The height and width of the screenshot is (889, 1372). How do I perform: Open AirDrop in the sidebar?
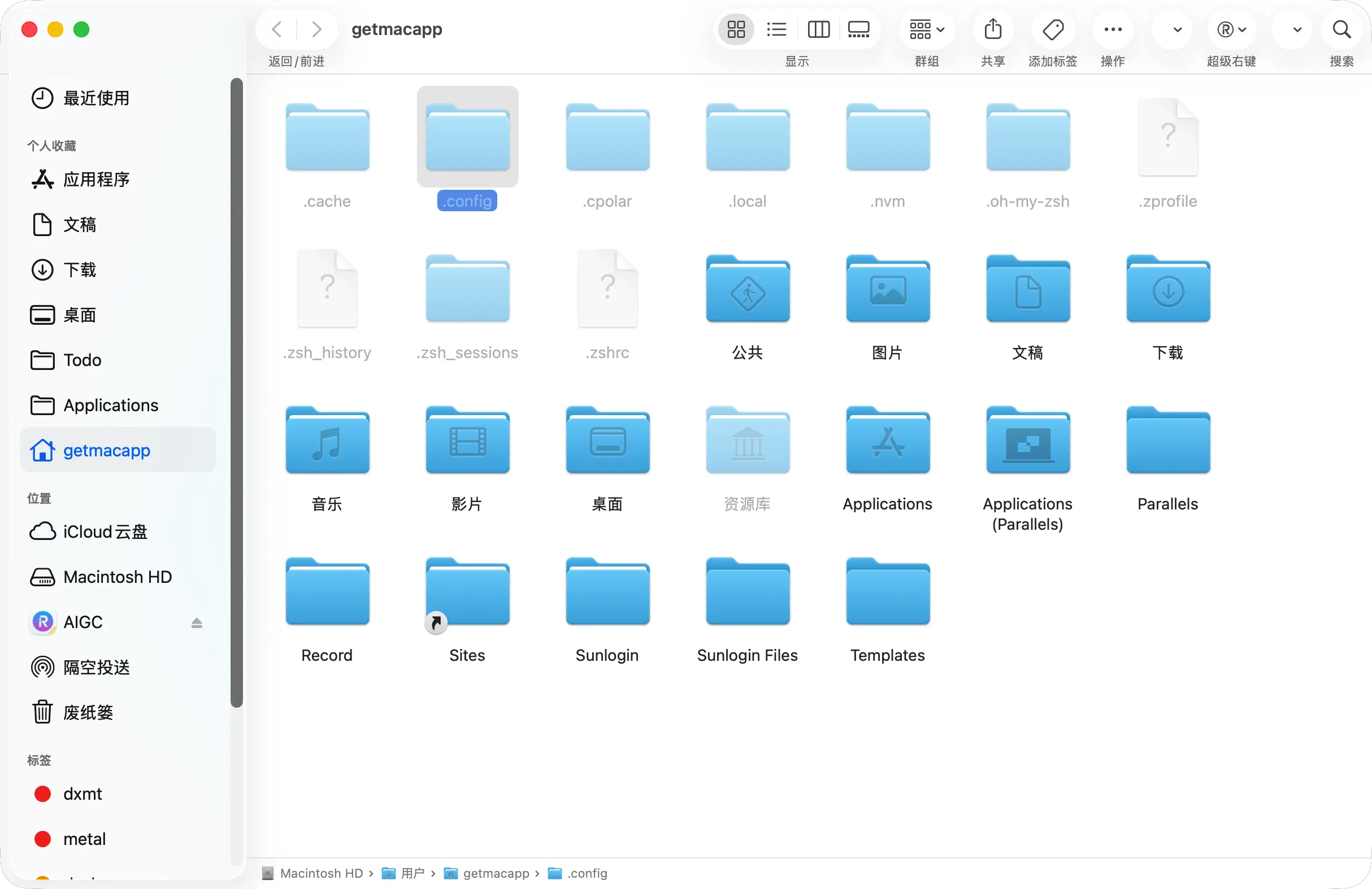tap(96, 667)
